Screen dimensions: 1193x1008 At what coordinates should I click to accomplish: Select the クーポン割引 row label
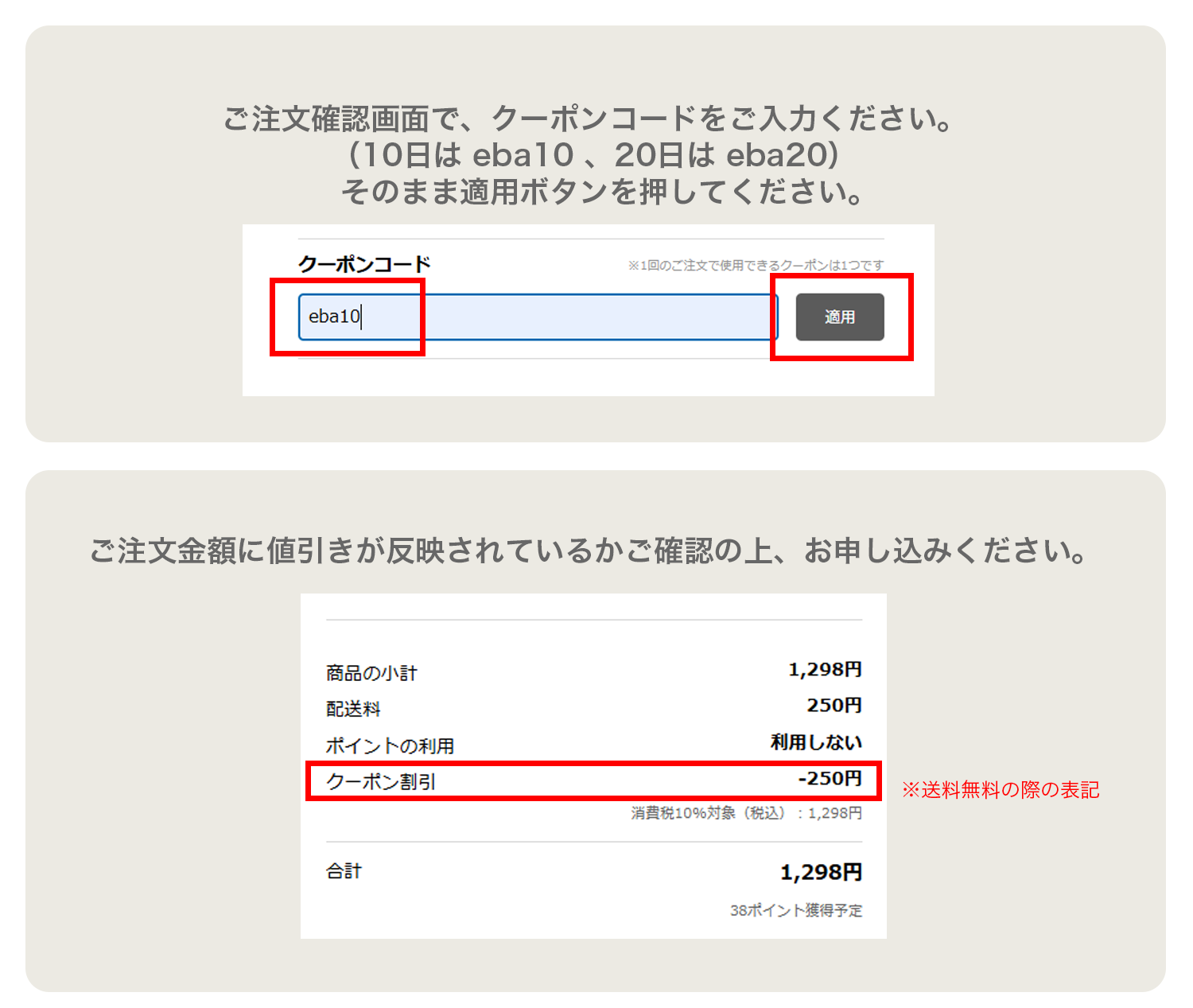(381, 782)
